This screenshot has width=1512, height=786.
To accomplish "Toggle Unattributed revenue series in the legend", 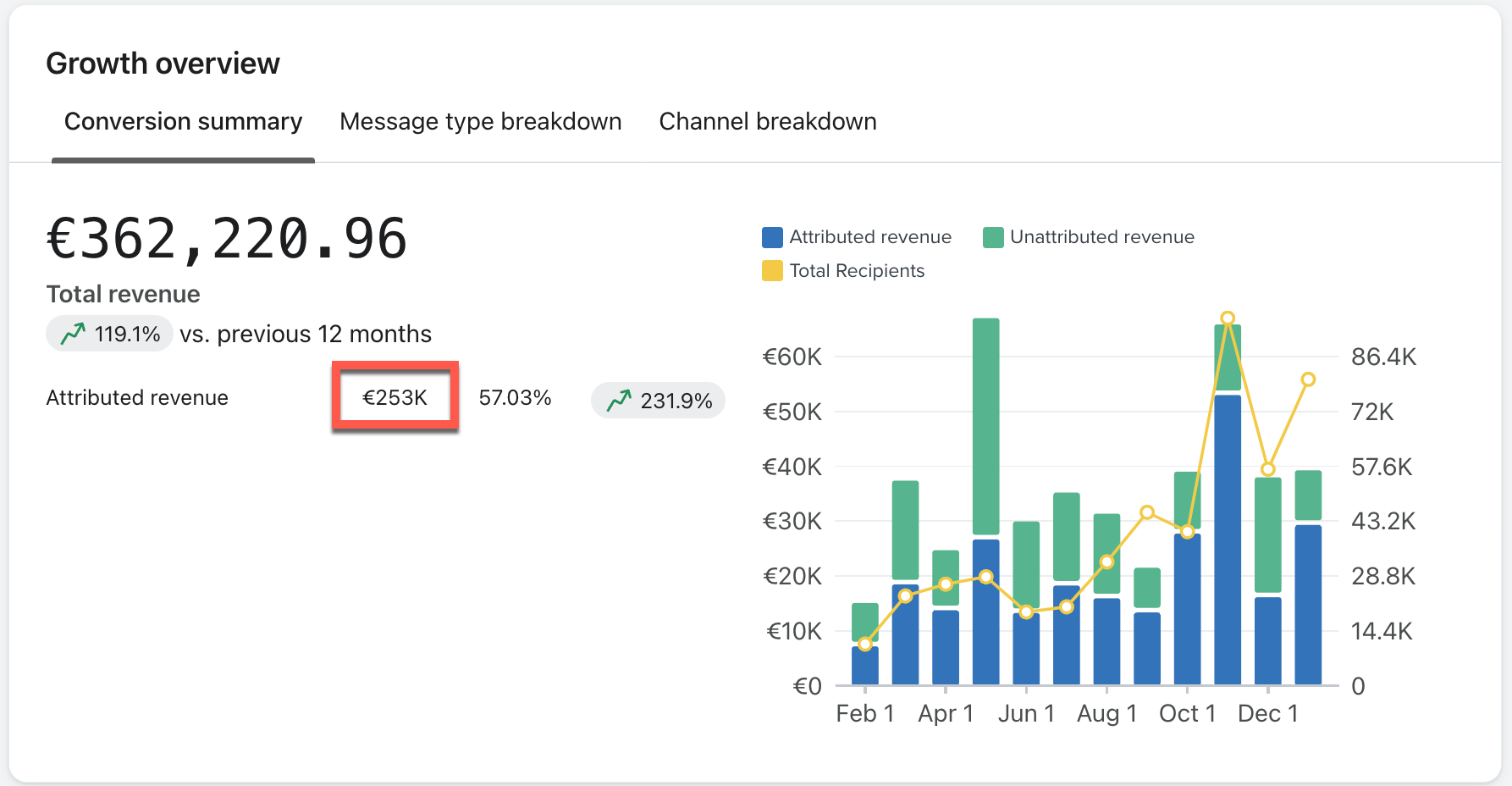I will pos(1089,237).
